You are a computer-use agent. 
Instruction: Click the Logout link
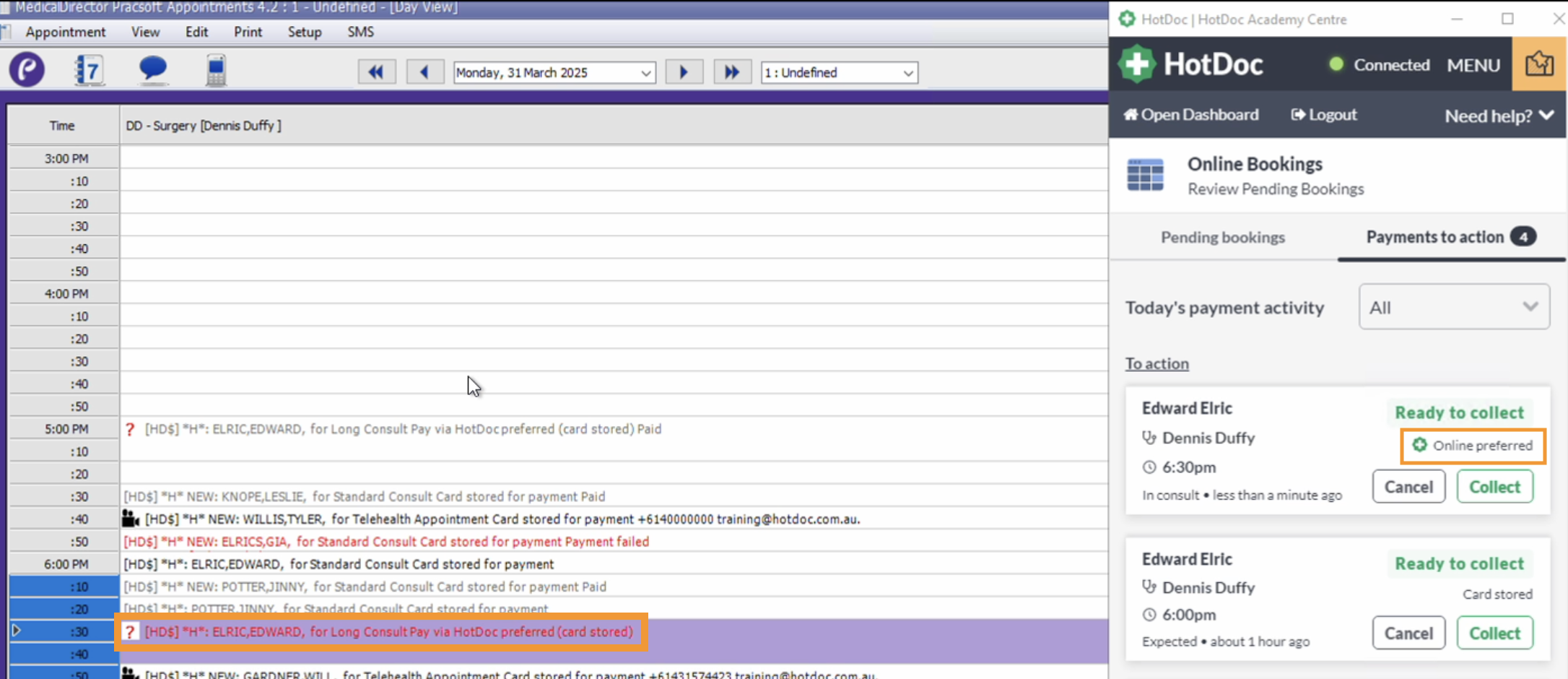tap(1324, 114)
